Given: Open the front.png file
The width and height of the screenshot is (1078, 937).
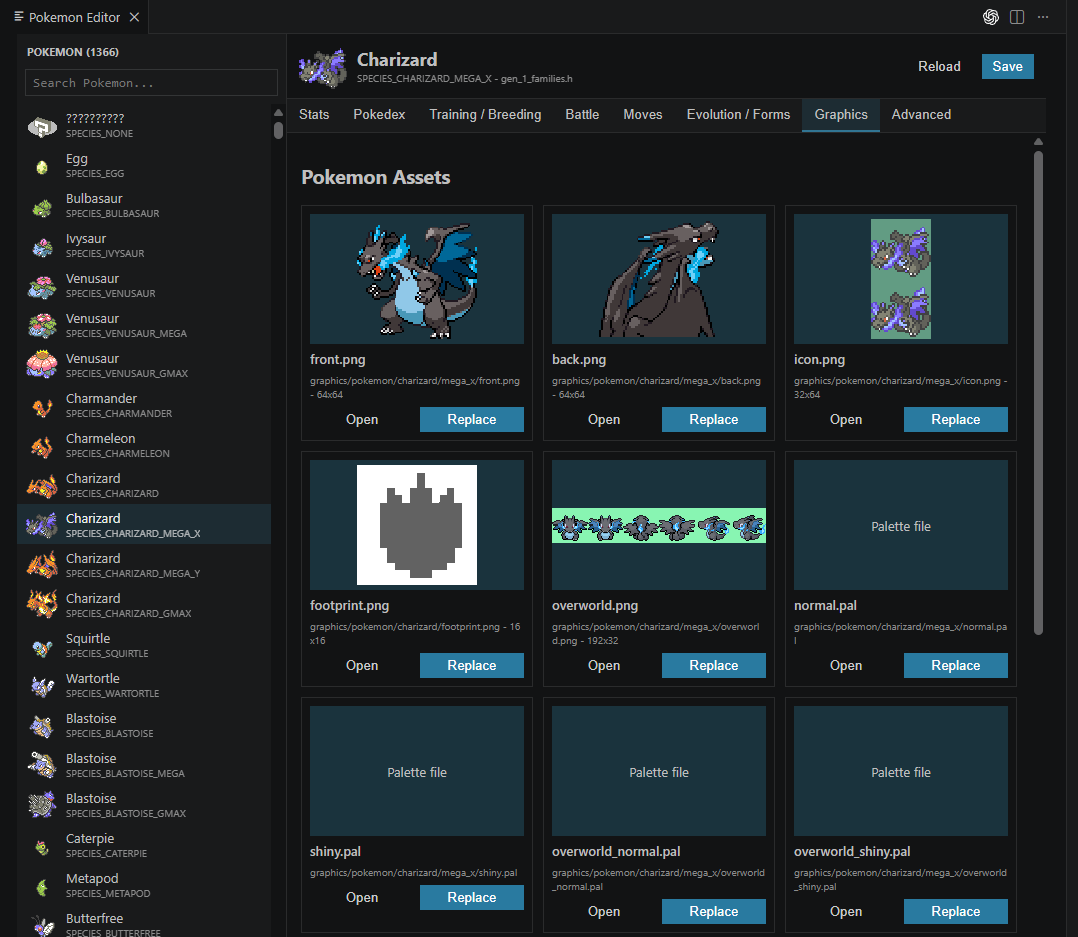Looking at the screenshot, I should point(362,419).
